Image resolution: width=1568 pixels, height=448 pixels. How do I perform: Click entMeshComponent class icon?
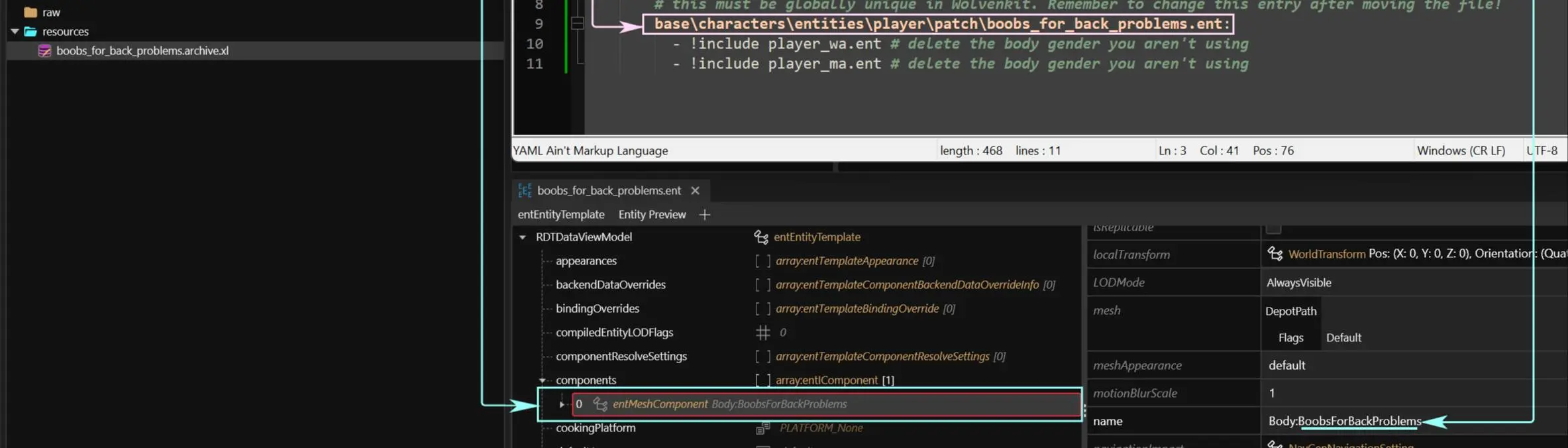tap(600, 404)
